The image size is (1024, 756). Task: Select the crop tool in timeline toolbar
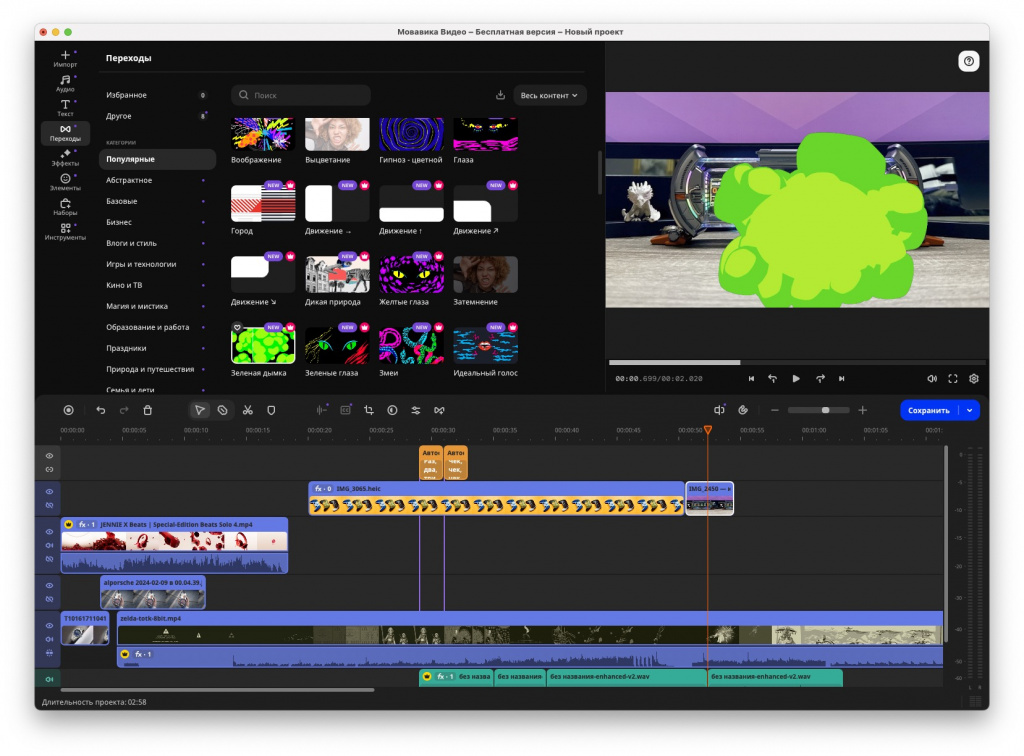[x=369, y=410]
